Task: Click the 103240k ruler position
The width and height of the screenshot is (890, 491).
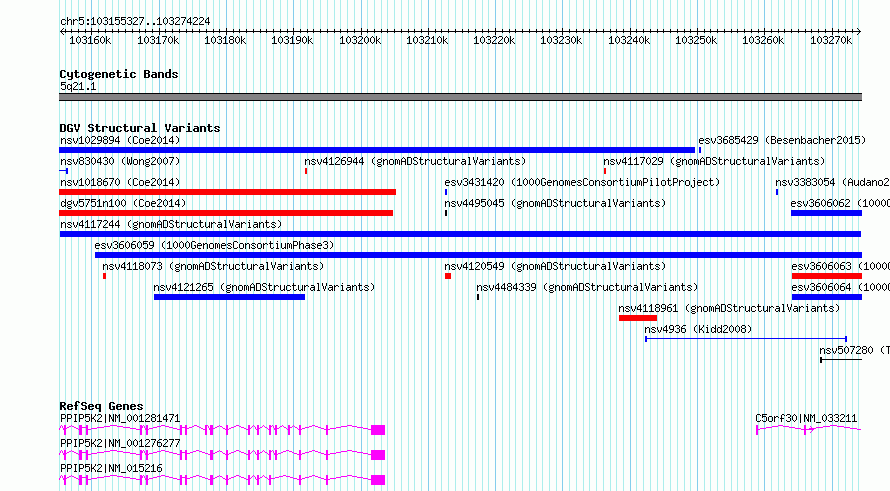Action: pyautogui.click(x=629, y=40)
